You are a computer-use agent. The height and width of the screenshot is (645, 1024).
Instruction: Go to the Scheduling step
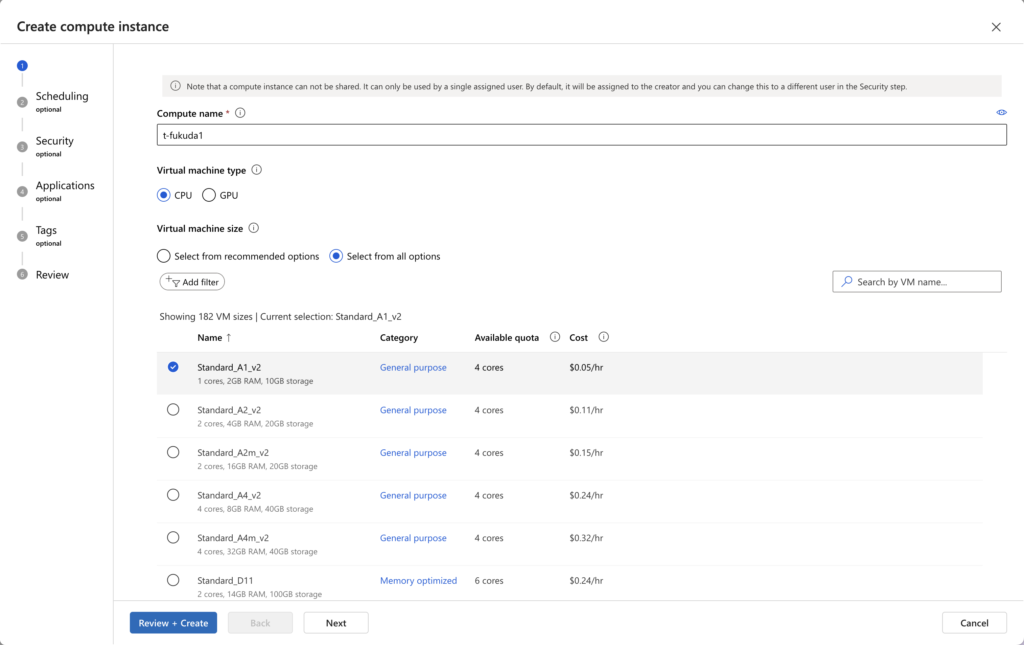pyautogui.click(x=62, y=97)
